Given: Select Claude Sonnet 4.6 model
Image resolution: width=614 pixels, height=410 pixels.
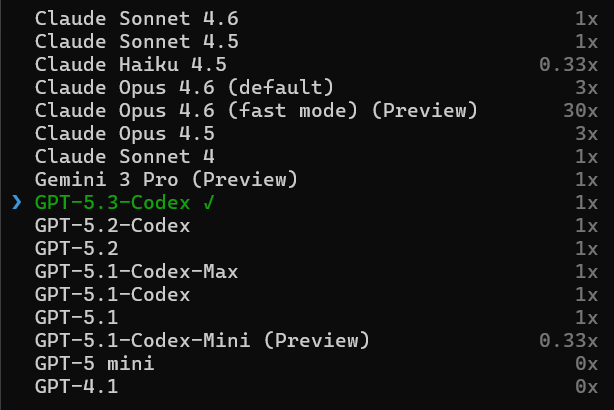Looking at the screenshot, I should [136, 19].
